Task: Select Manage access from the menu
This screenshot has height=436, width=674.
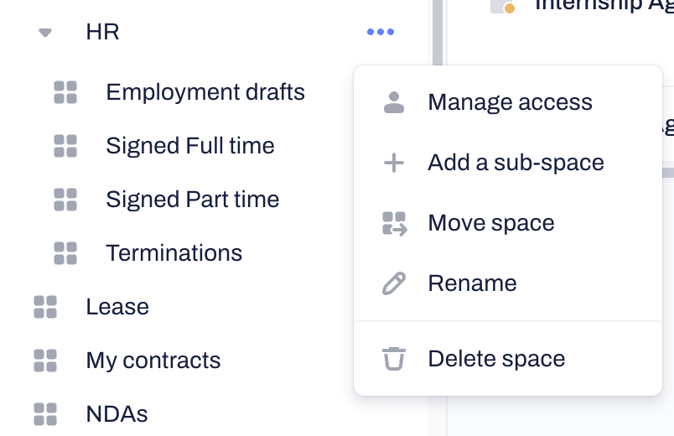Action: [x=510, y=102]
